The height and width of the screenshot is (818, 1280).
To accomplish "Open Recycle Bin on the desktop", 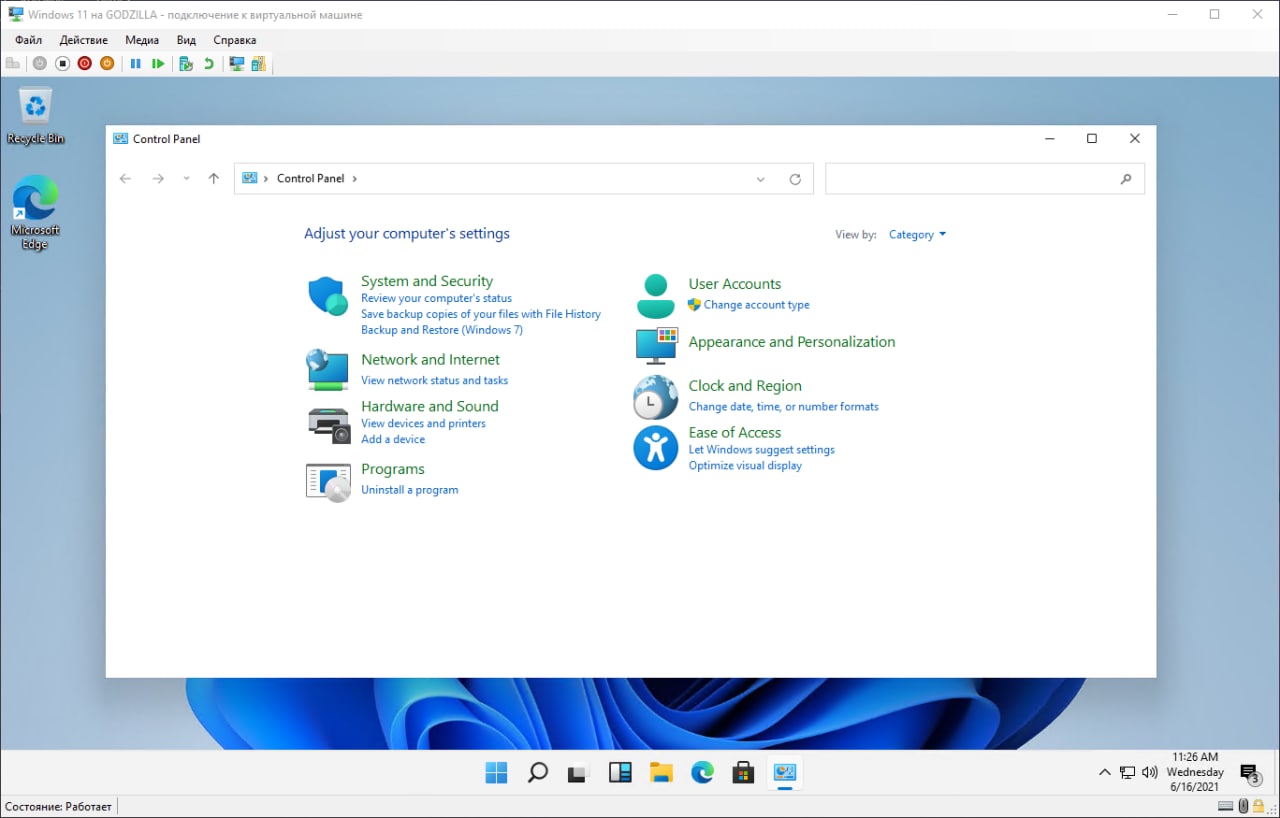I will (x=36, y=116).
